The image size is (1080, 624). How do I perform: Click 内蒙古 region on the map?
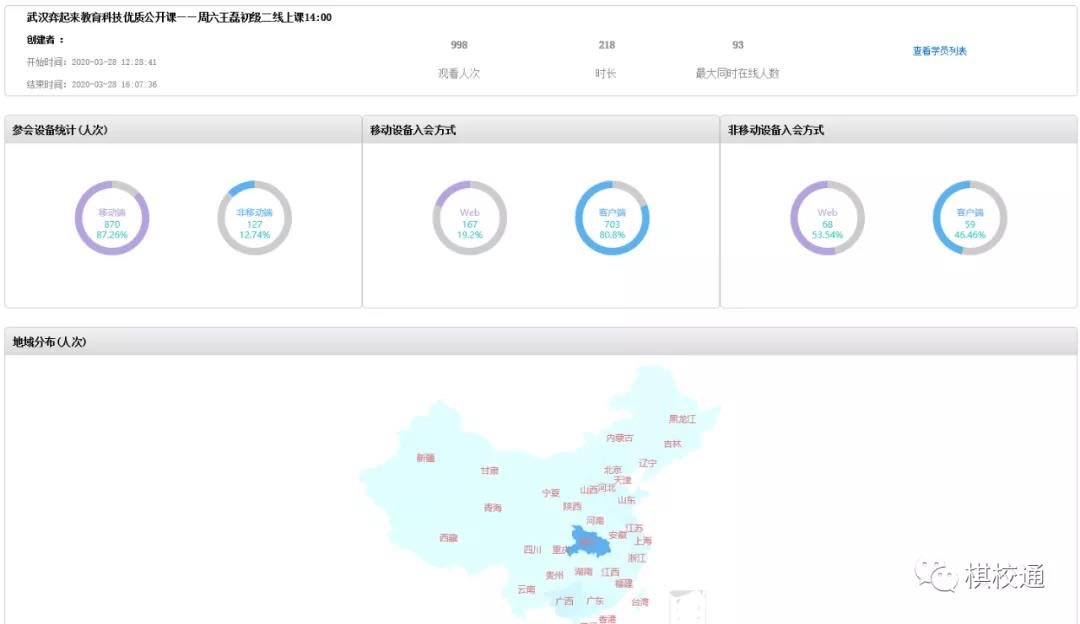tap(620, 438)
